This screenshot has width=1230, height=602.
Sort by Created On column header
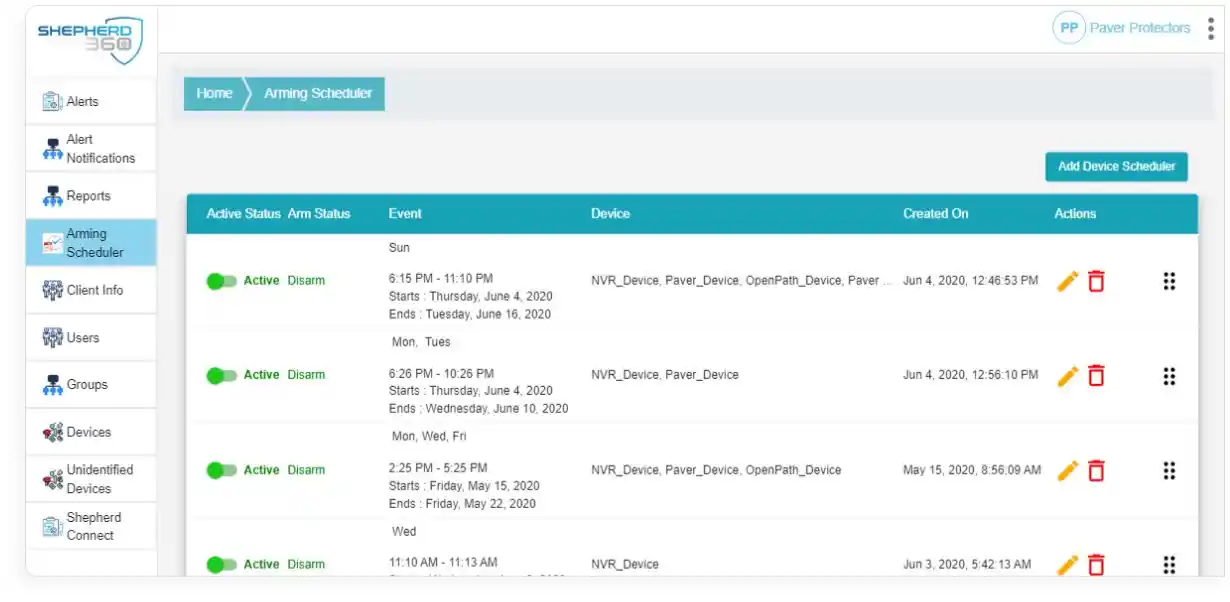coord(935,213)
